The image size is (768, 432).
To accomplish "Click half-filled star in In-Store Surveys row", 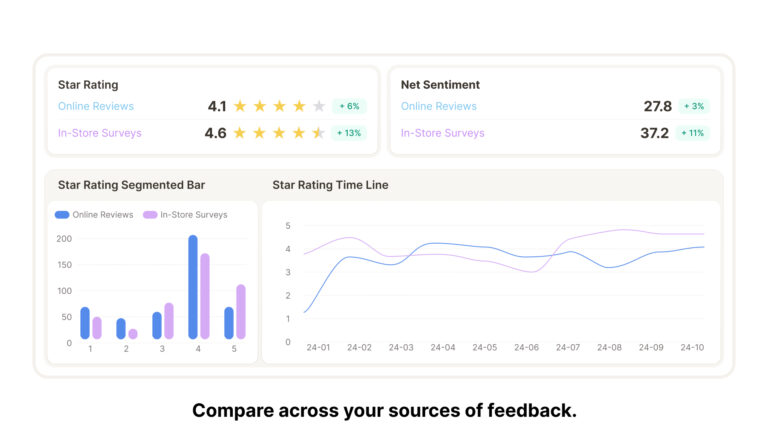I will [319, 133].
